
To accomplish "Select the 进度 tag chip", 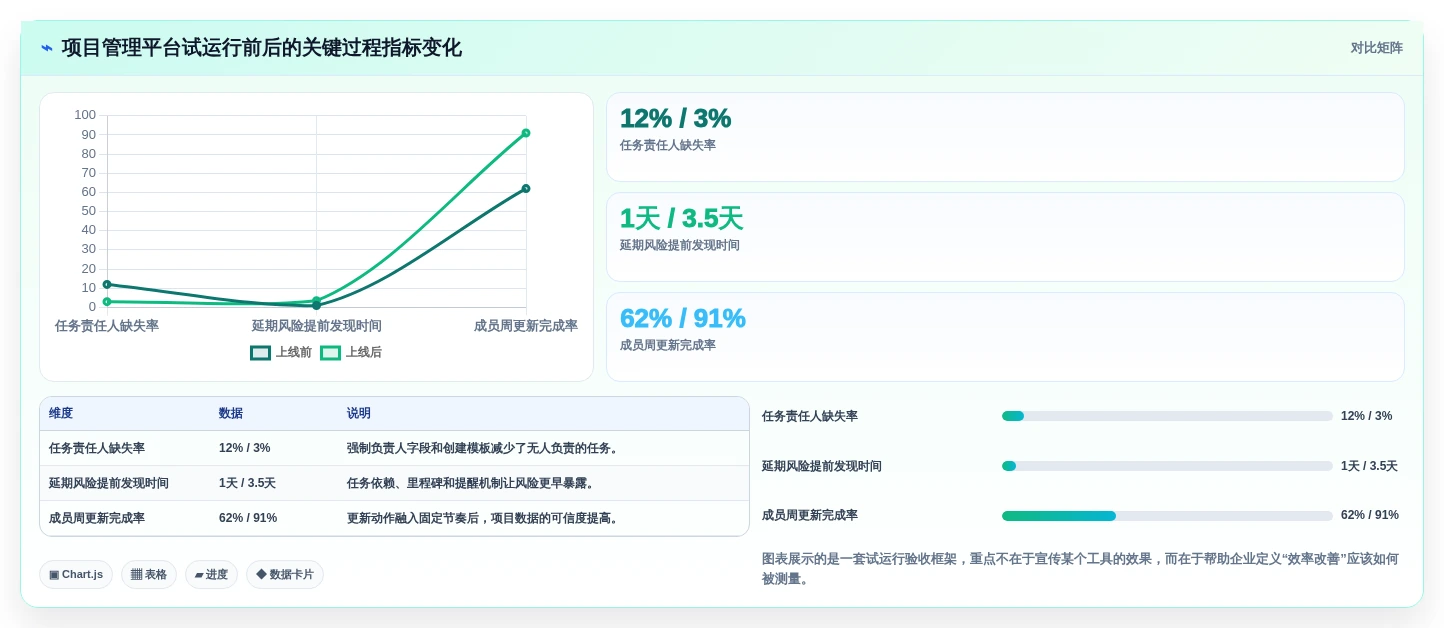I will pos(211,575).
